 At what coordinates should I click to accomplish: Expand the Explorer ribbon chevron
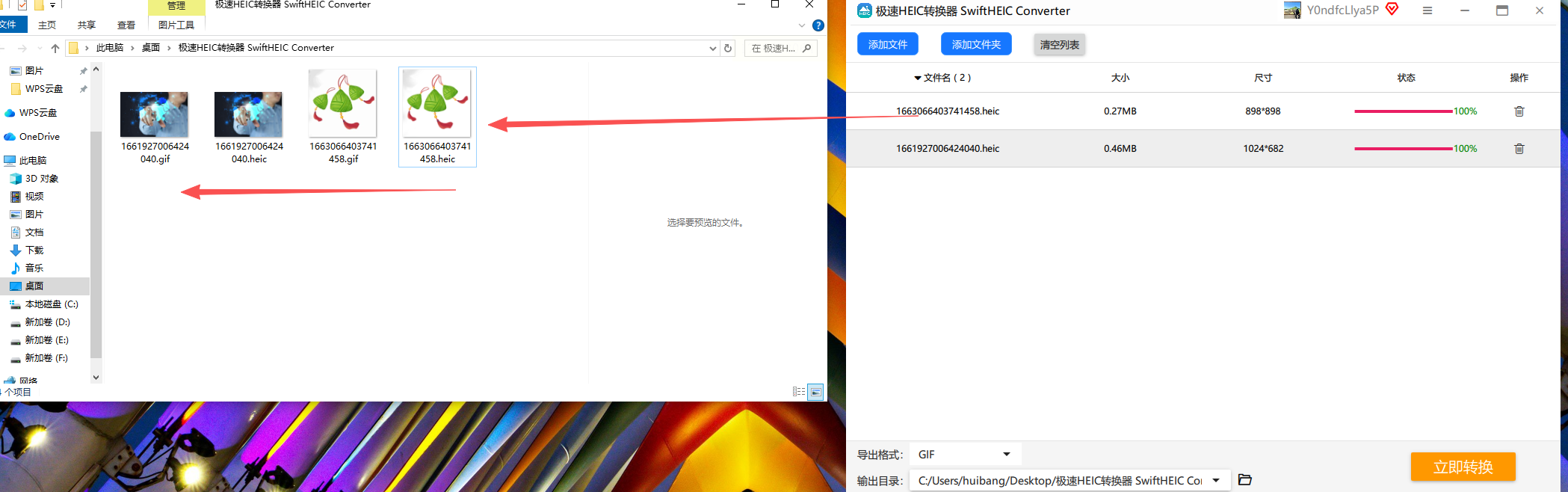[802, 25]
